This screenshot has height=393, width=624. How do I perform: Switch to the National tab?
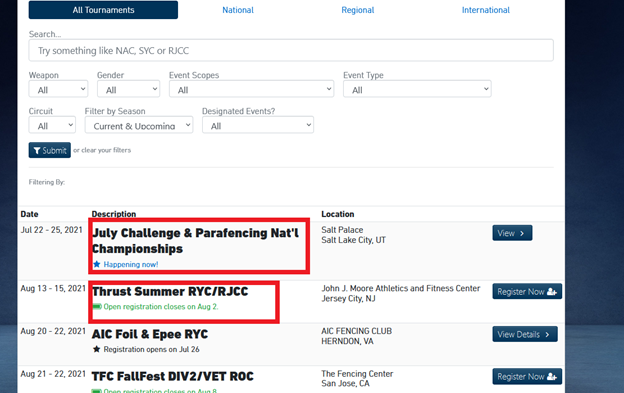click(x=238, y=10)
